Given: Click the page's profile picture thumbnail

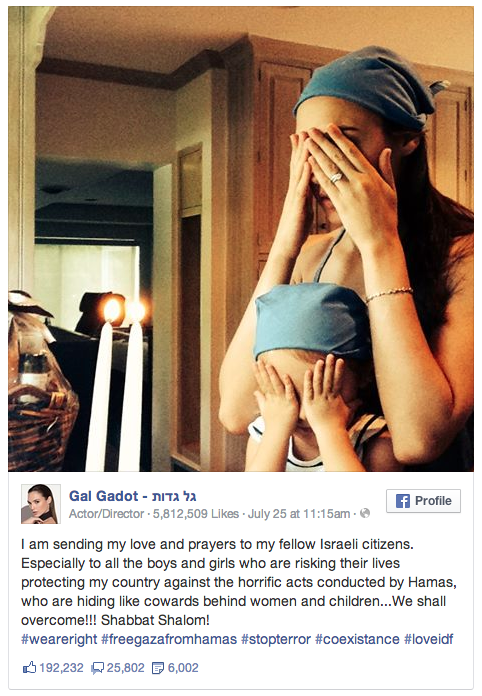Looking at the screenshot, I should [x=41, y=504].
